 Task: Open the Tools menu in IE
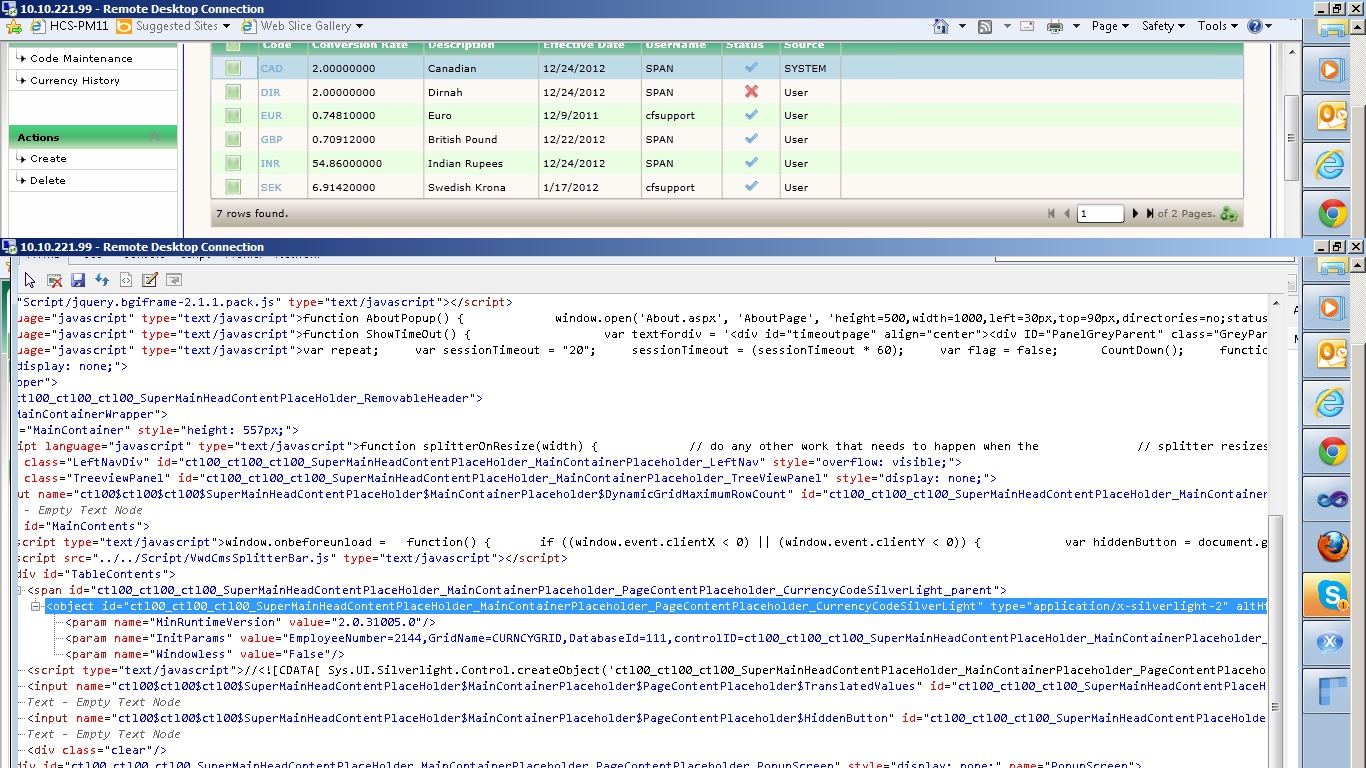click(x=1218, y=26)
